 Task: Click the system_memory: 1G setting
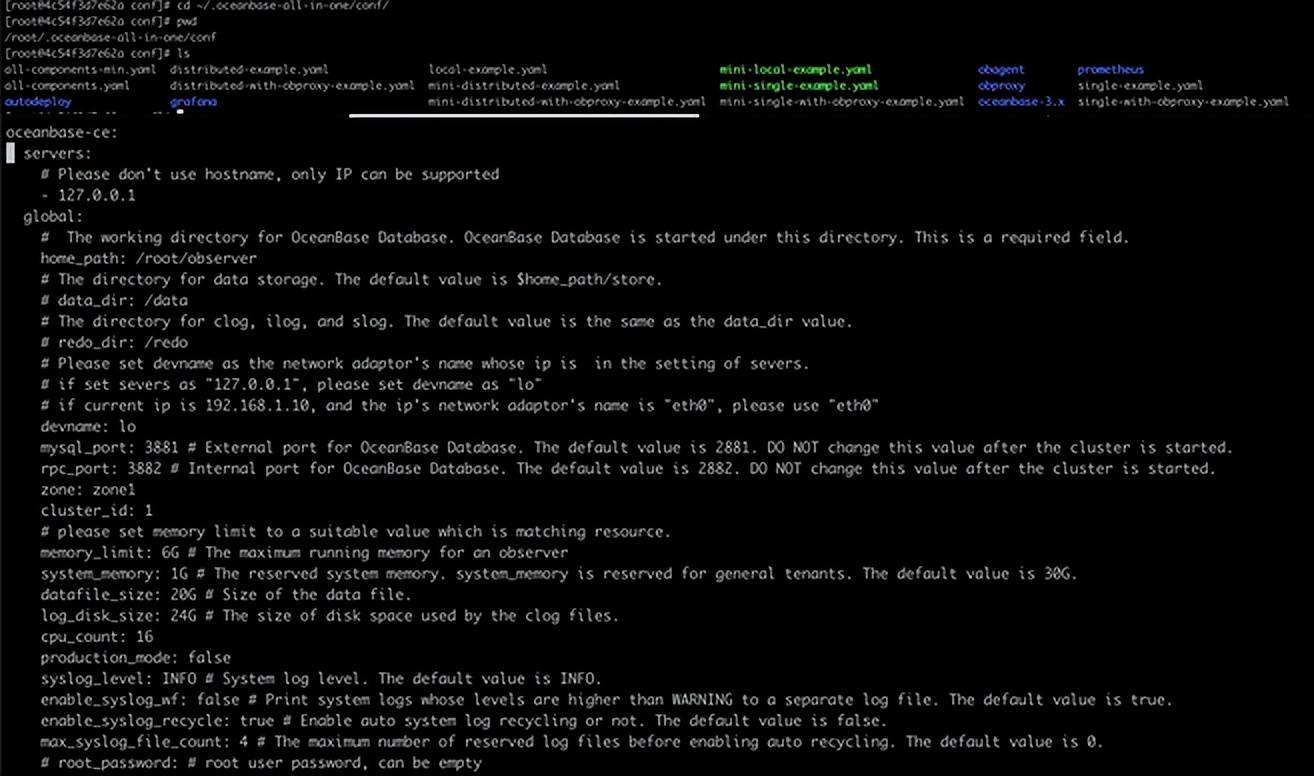[x=114, y=573]
